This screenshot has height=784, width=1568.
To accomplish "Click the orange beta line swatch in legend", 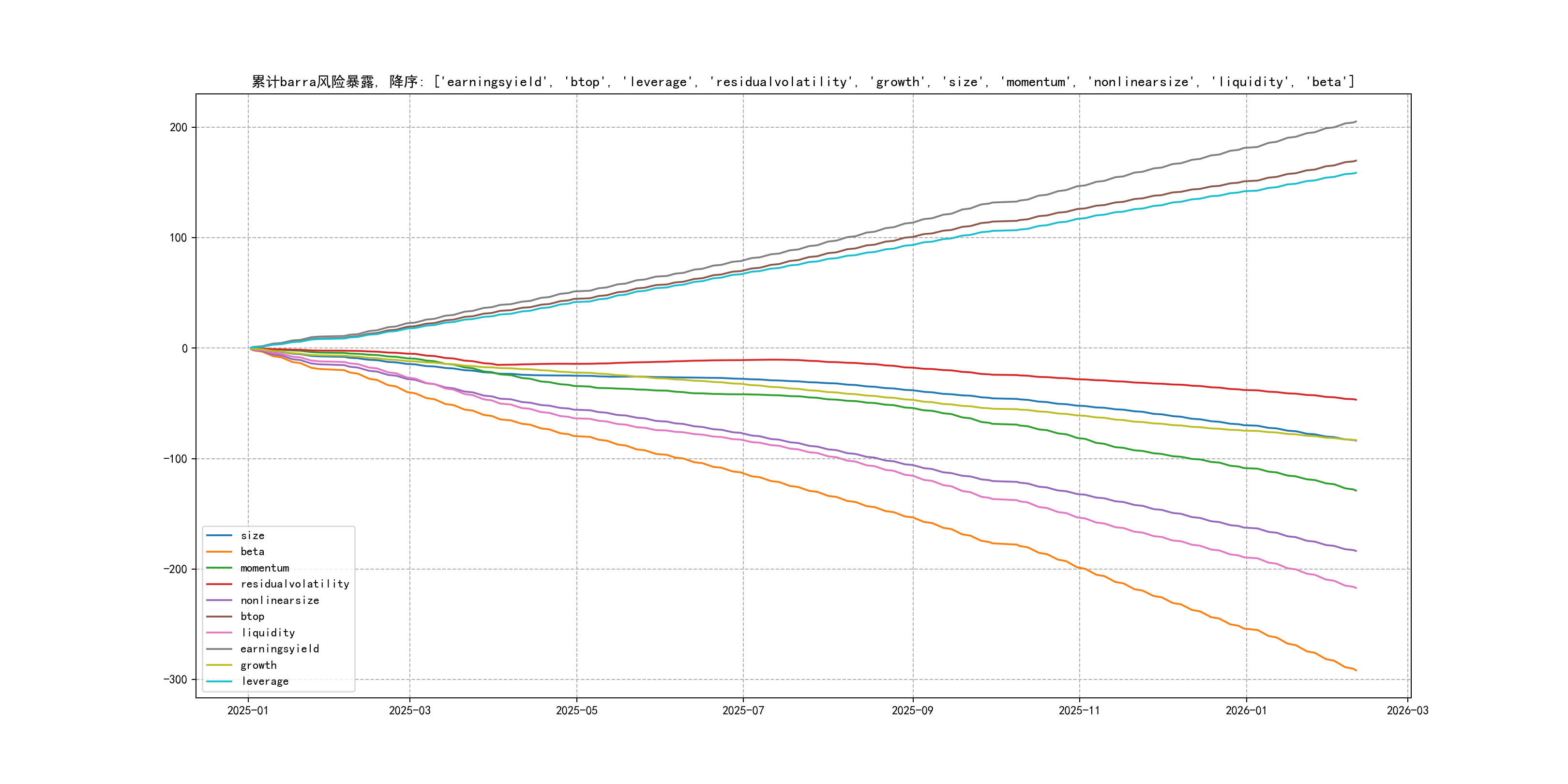I will click(x=219, y=552).
